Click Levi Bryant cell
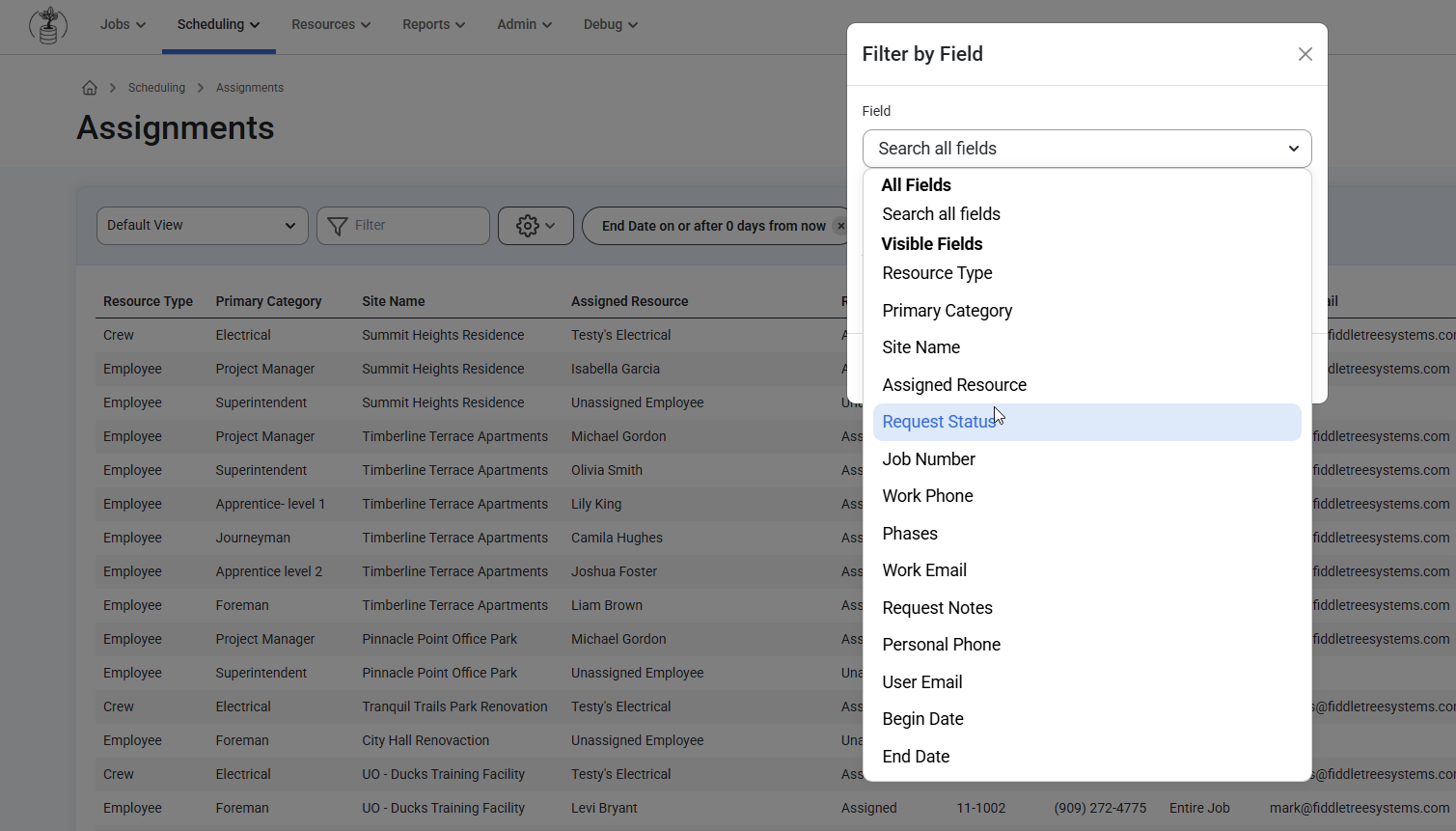Screen dimensions: 1456x831 point(604,808)
